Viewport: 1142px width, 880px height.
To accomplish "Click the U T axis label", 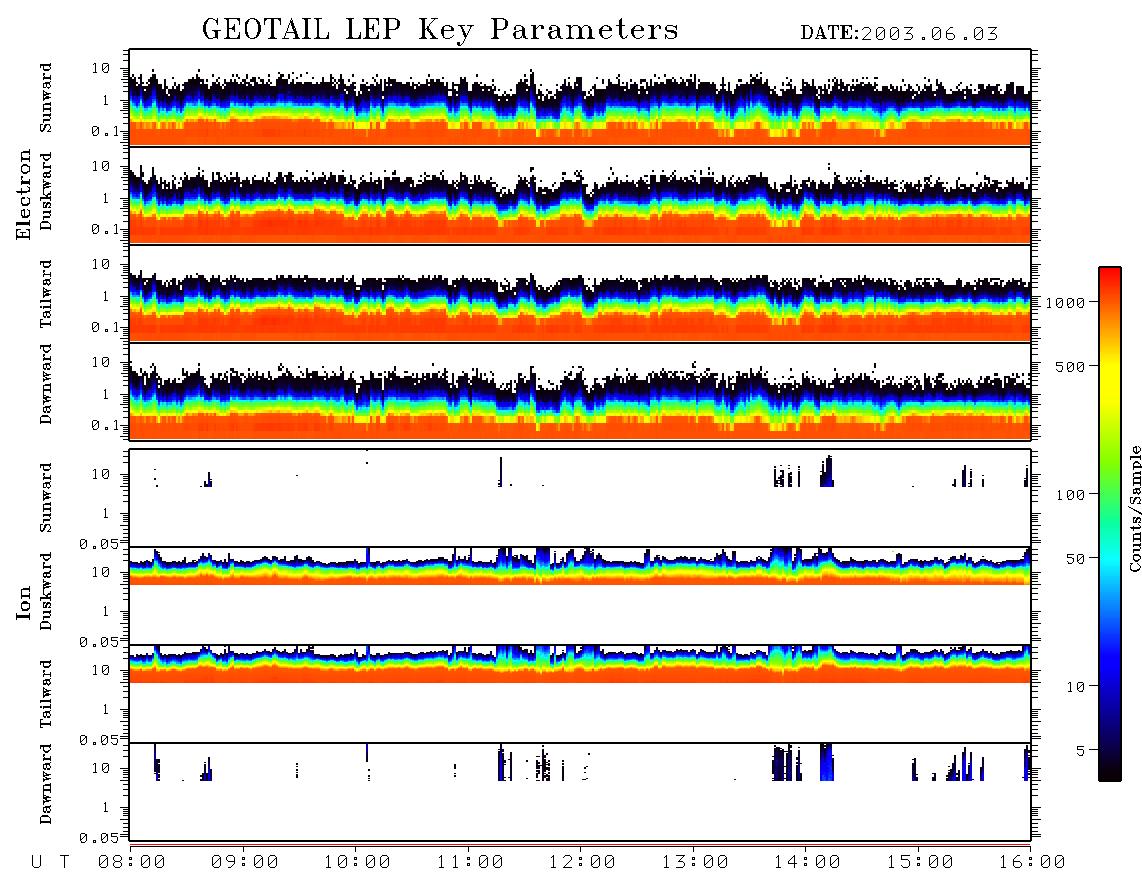I will [x=50, y=862].
